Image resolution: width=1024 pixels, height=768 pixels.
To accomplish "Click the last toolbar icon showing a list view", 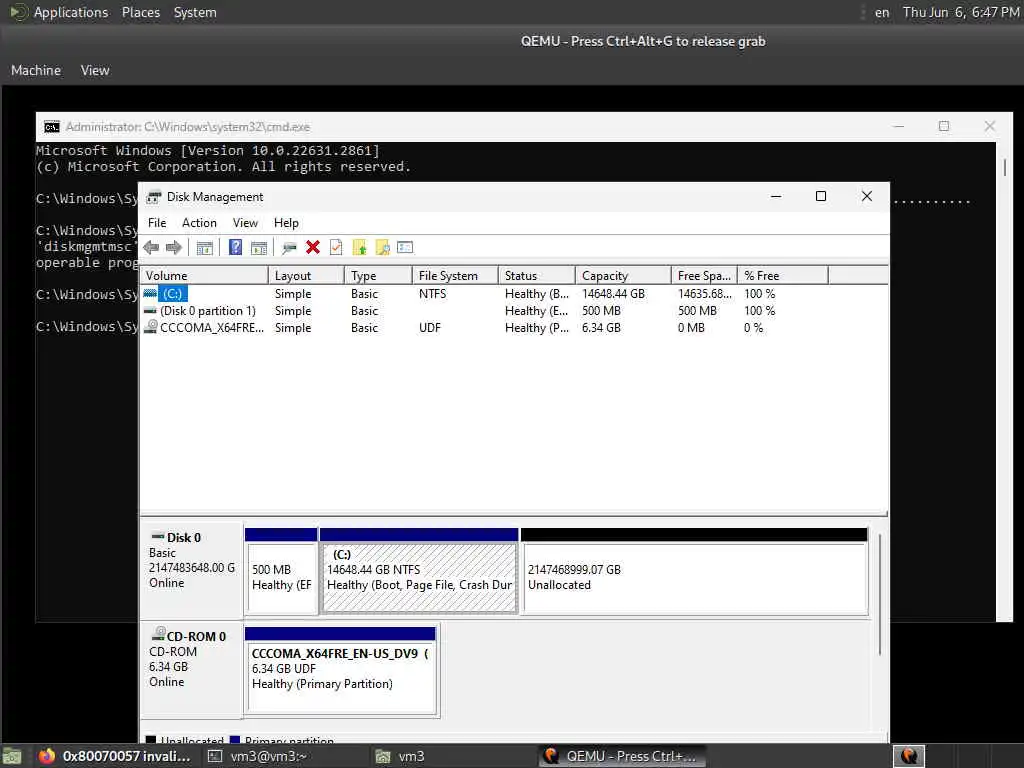I will click(x=405, y=248).
